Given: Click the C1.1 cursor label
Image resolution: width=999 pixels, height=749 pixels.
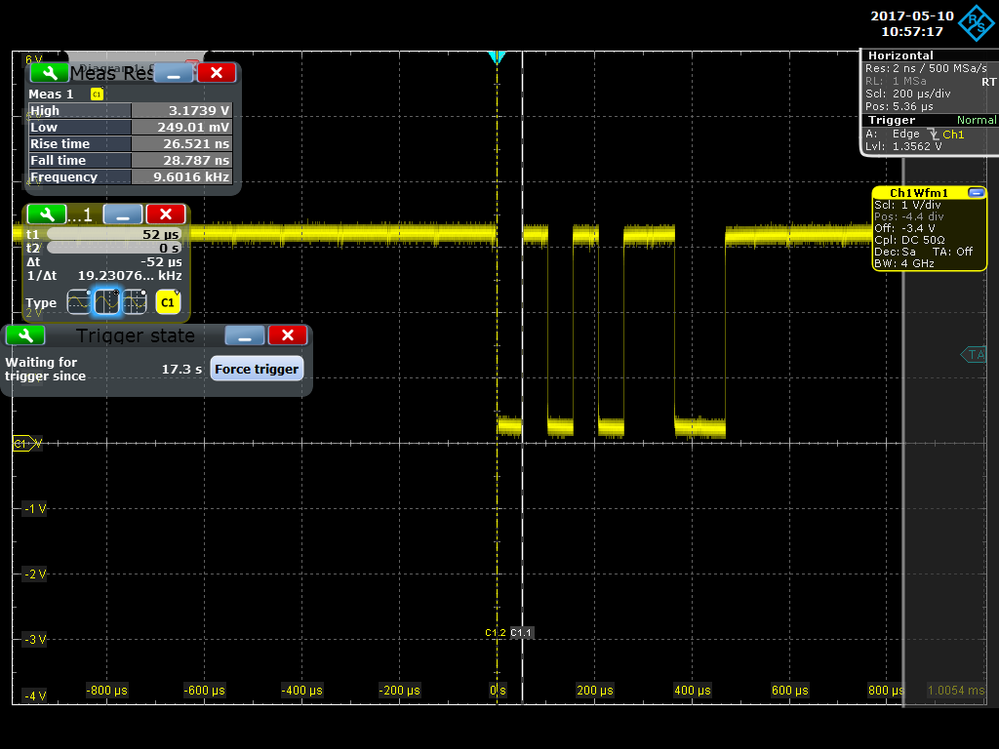Looking at the screenshot, I should (521, 632).
